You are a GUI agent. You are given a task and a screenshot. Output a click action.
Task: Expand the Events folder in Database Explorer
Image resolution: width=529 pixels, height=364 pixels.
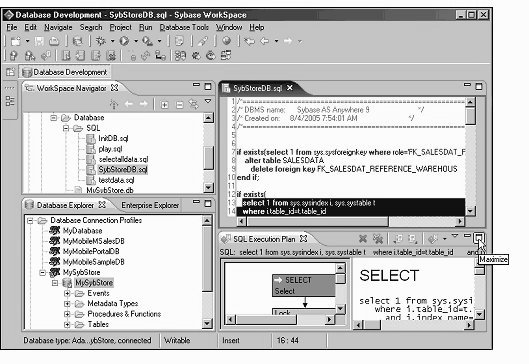click(67, 293)
